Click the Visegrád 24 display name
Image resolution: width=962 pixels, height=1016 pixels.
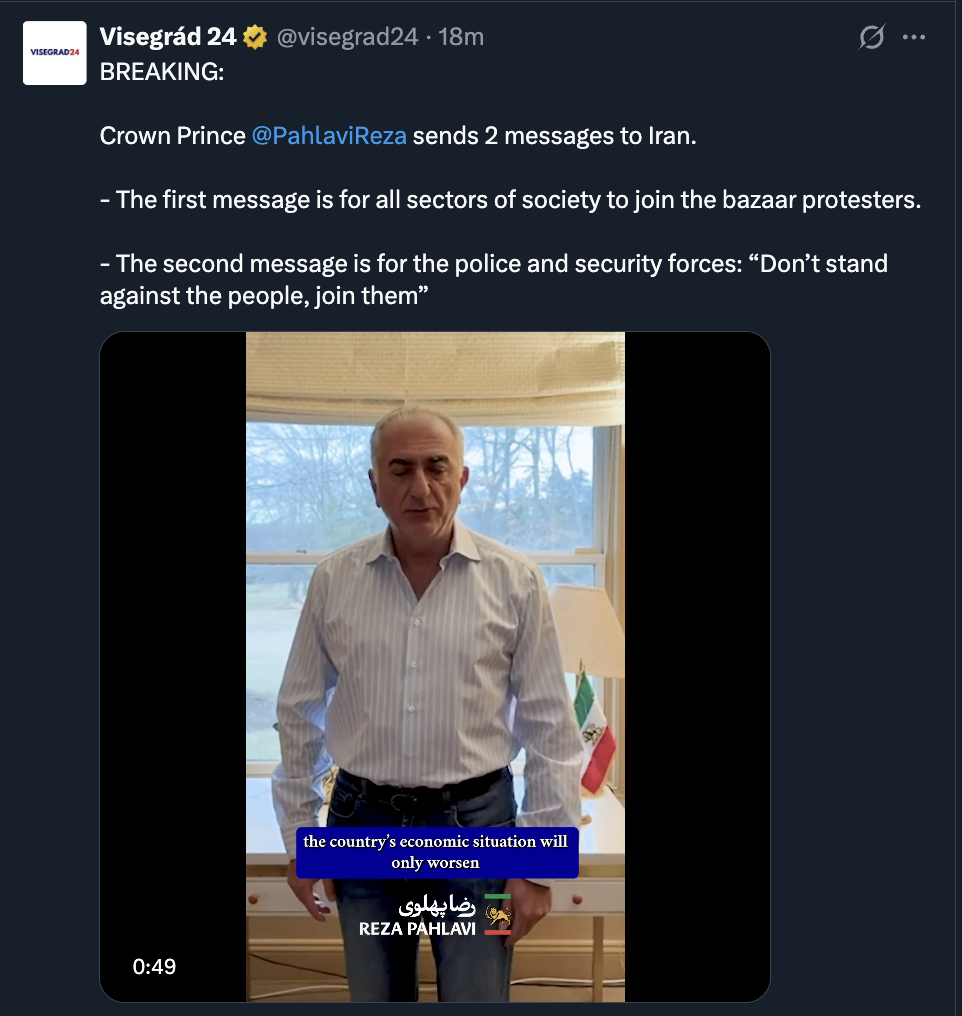(x=167, y=38)
